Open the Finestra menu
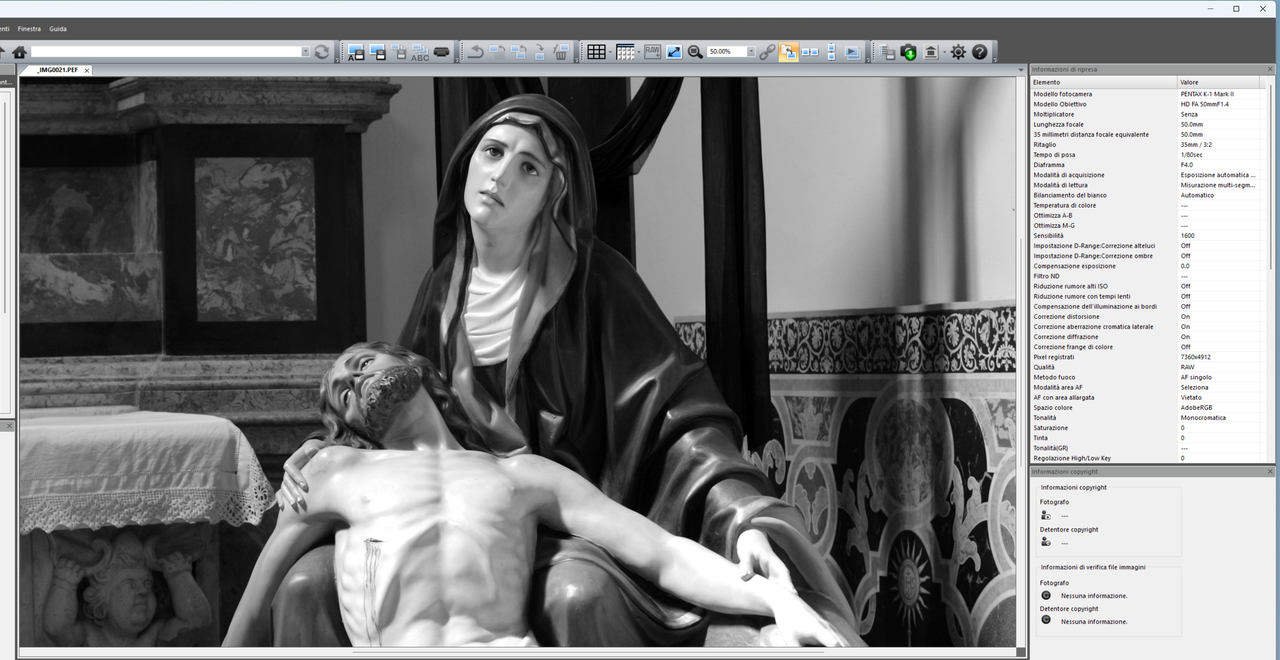This screenshot has height=660, width=1280. [x=29, y=29]
